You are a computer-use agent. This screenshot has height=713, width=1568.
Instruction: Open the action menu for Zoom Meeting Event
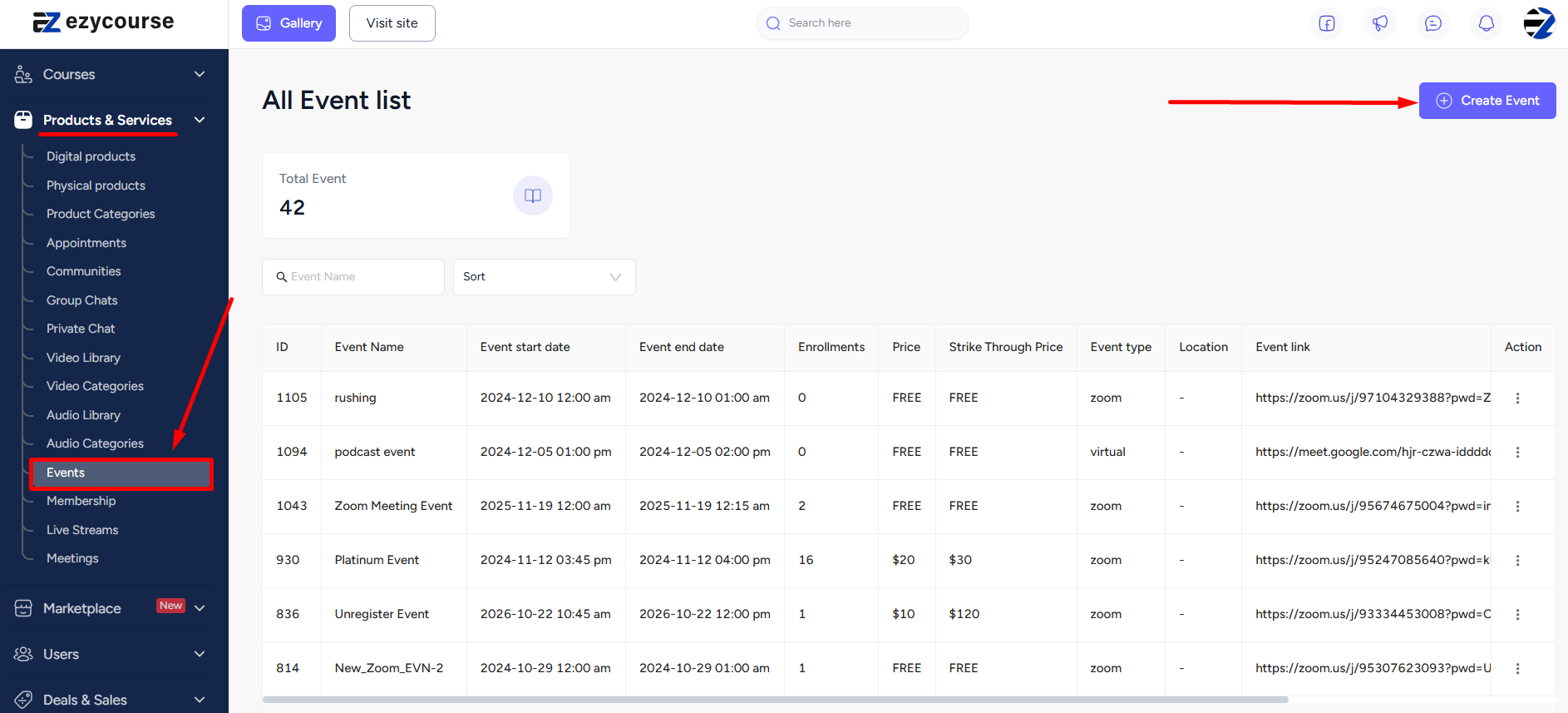(x=1517, y=506)
